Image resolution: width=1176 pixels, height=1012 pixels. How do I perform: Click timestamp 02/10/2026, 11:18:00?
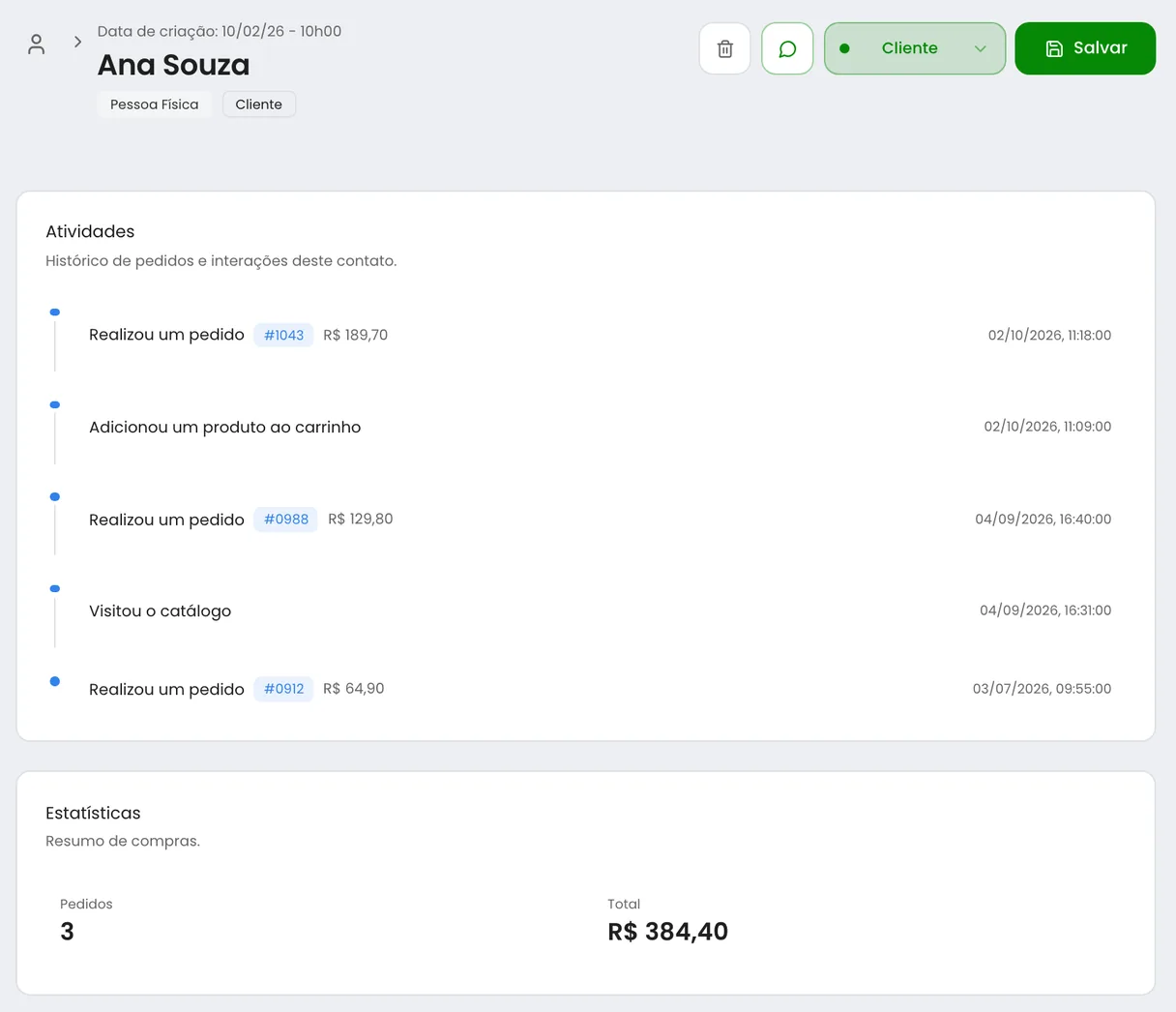[x=1049, y=336]
